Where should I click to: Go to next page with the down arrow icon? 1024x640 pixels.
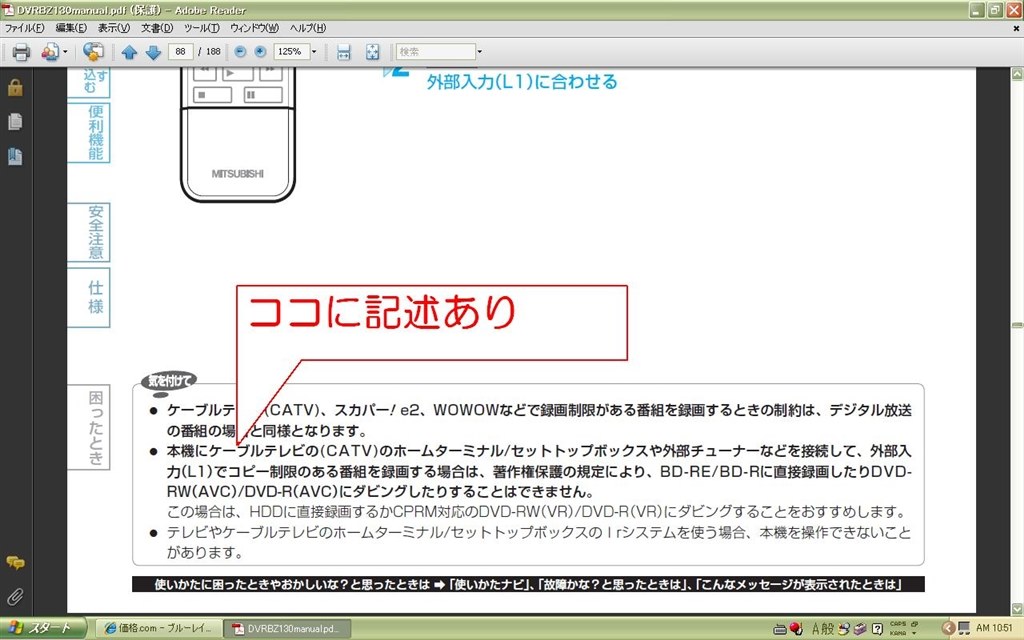pyautogui.click(x=154, y=51)
